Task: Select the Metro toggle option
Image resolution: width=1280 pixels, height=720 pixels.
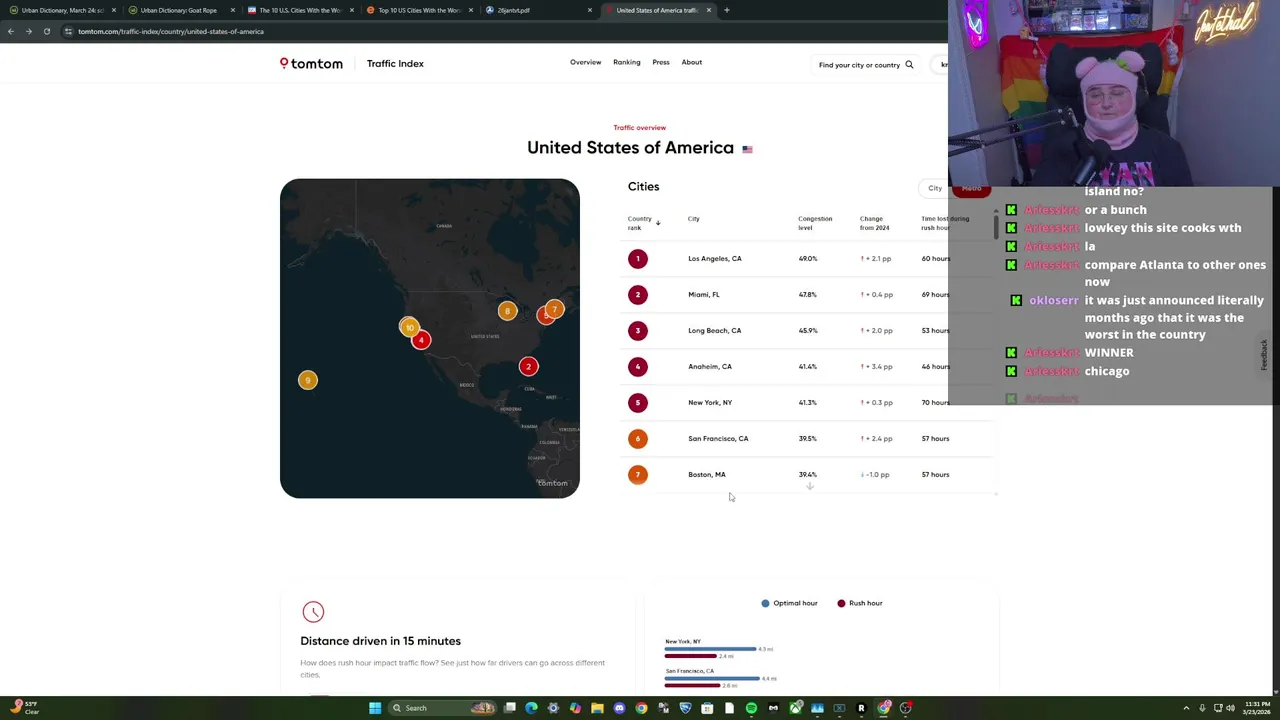Action: [x=971, y=188]
